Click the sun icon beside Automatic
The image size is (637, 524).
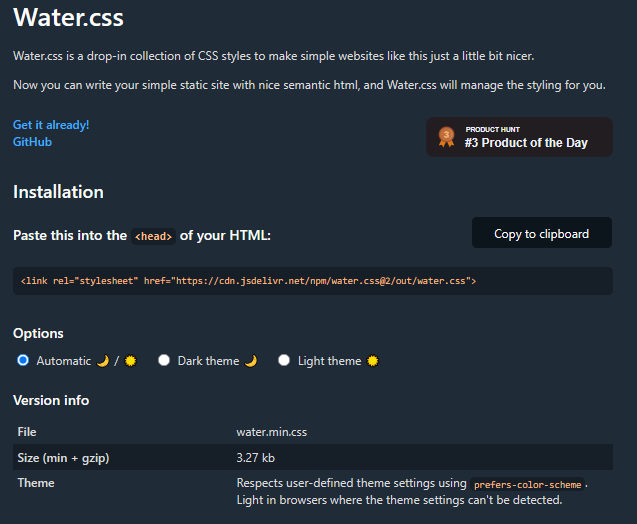tap(130, 361)
